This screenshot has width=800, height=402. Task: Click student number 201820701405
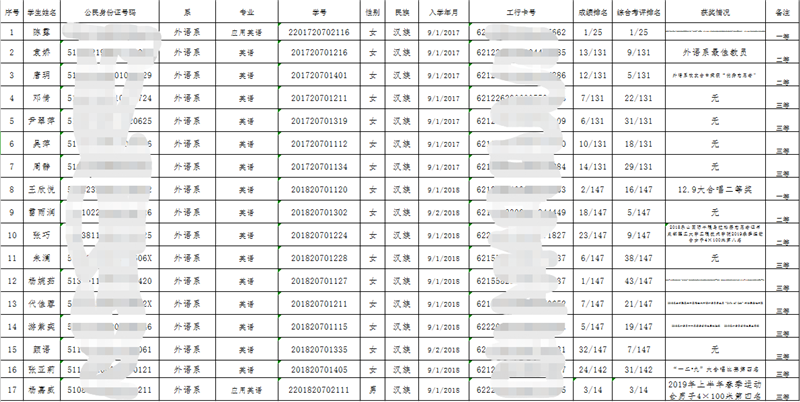(319, 369)
